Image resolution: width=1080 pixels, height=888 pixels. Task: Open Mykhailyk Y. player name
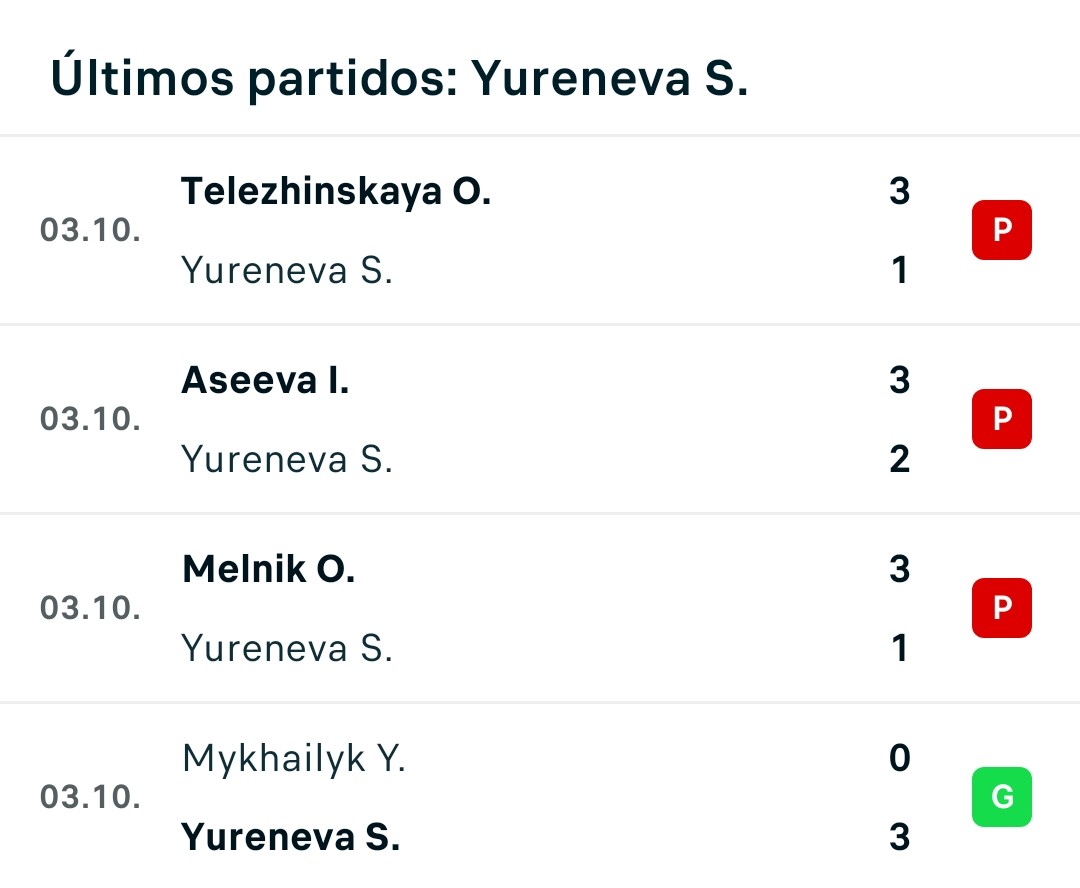(294, 759)
